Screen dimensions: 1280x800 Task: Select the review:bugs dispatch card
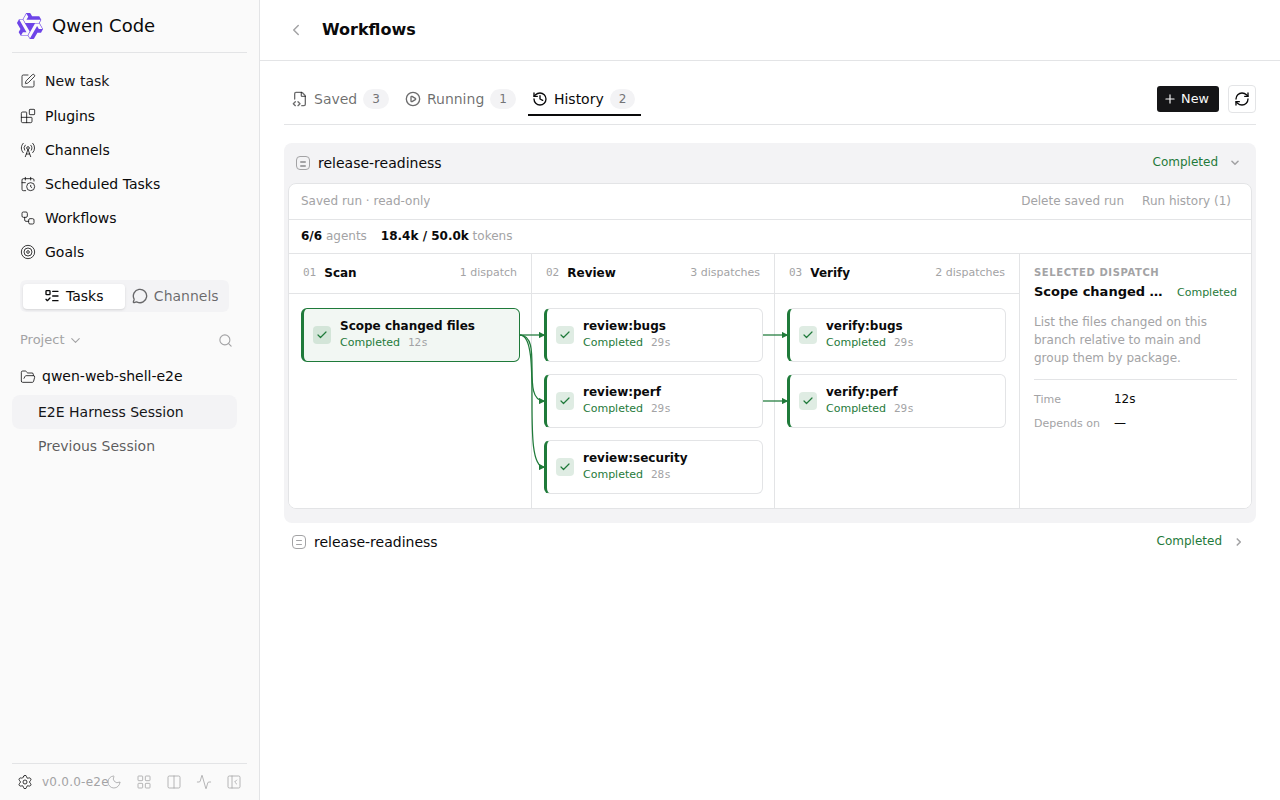(653, 335)
